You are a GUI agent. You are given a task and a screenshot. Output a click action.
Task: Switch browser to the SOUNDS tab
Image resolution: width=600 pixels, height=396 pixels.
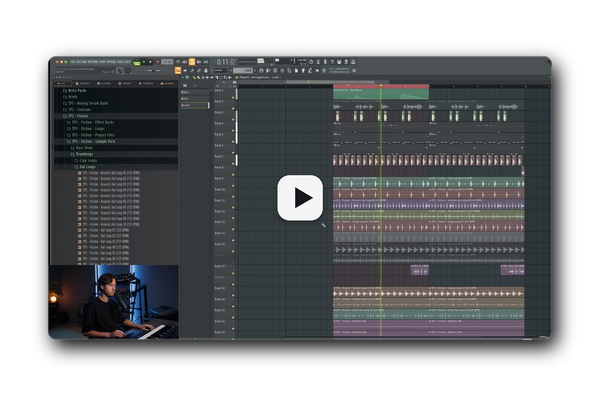click(166, 83)
